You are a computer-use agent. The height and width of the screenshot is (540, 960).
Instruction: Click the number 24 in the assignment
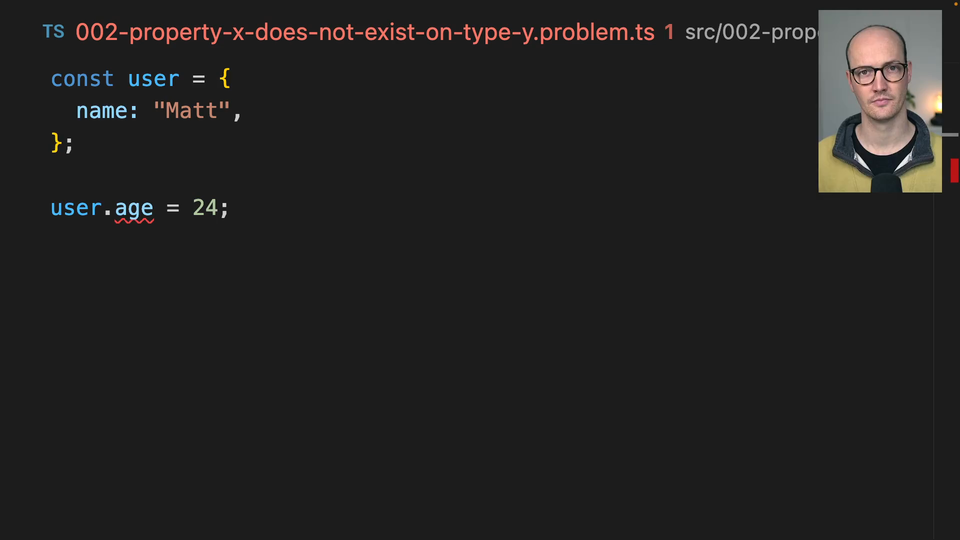(205, 208)
